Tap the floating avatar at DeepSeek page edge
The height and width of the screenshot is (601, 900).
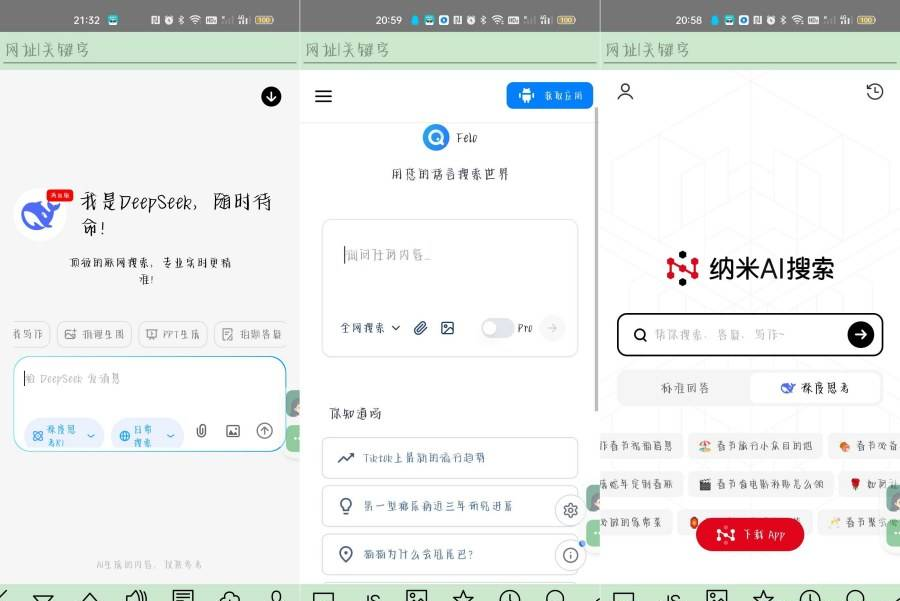coord(293,404)
